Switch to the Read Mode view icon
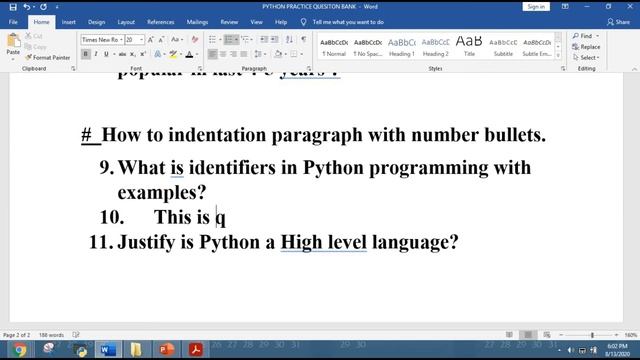640x360 pixels. click(x=509, y=335)
